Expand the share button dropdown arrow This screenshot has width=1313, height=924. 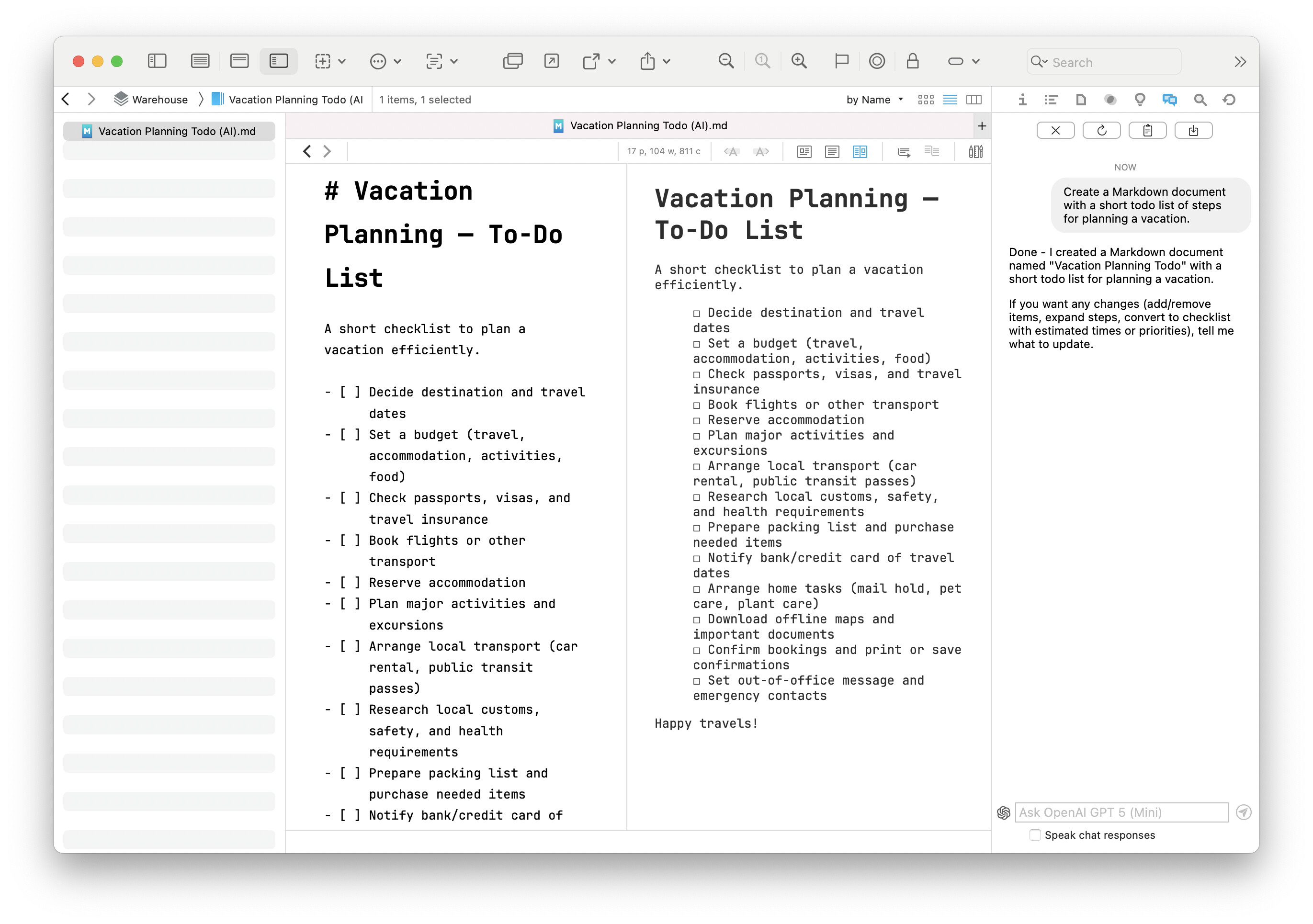[667, 61]
